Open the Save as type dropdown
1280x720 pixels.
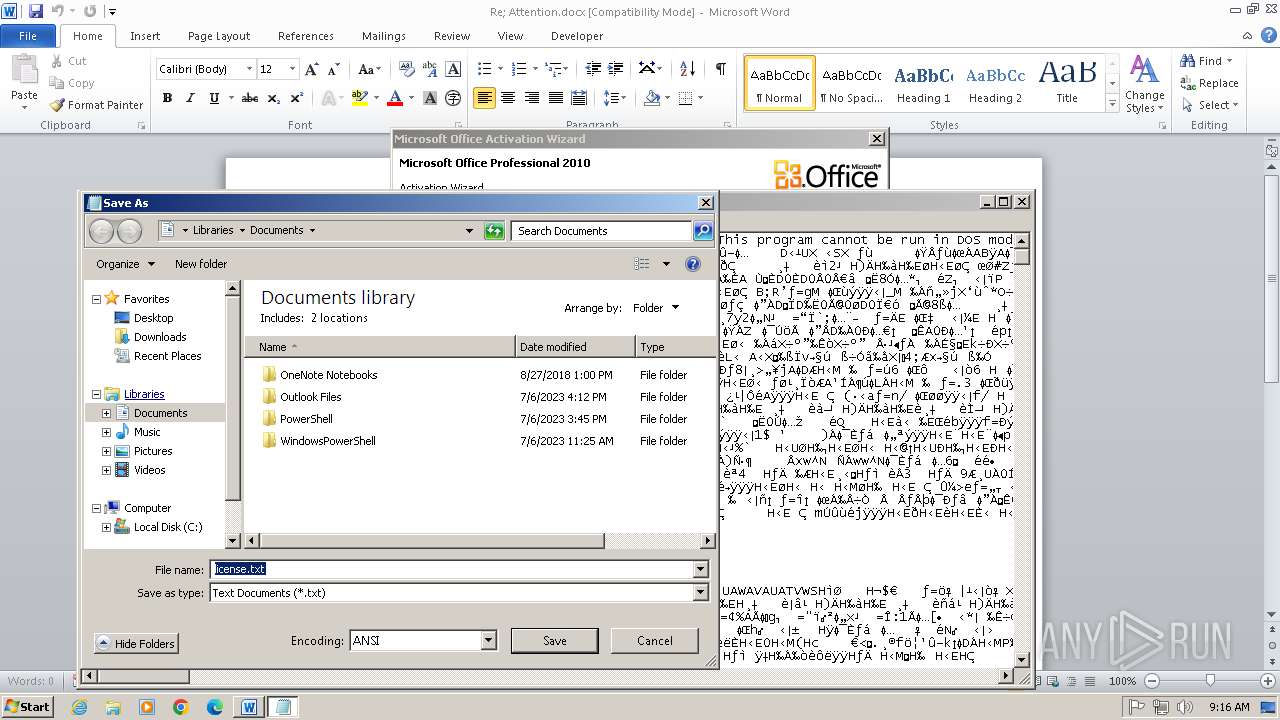click(700, 593)
